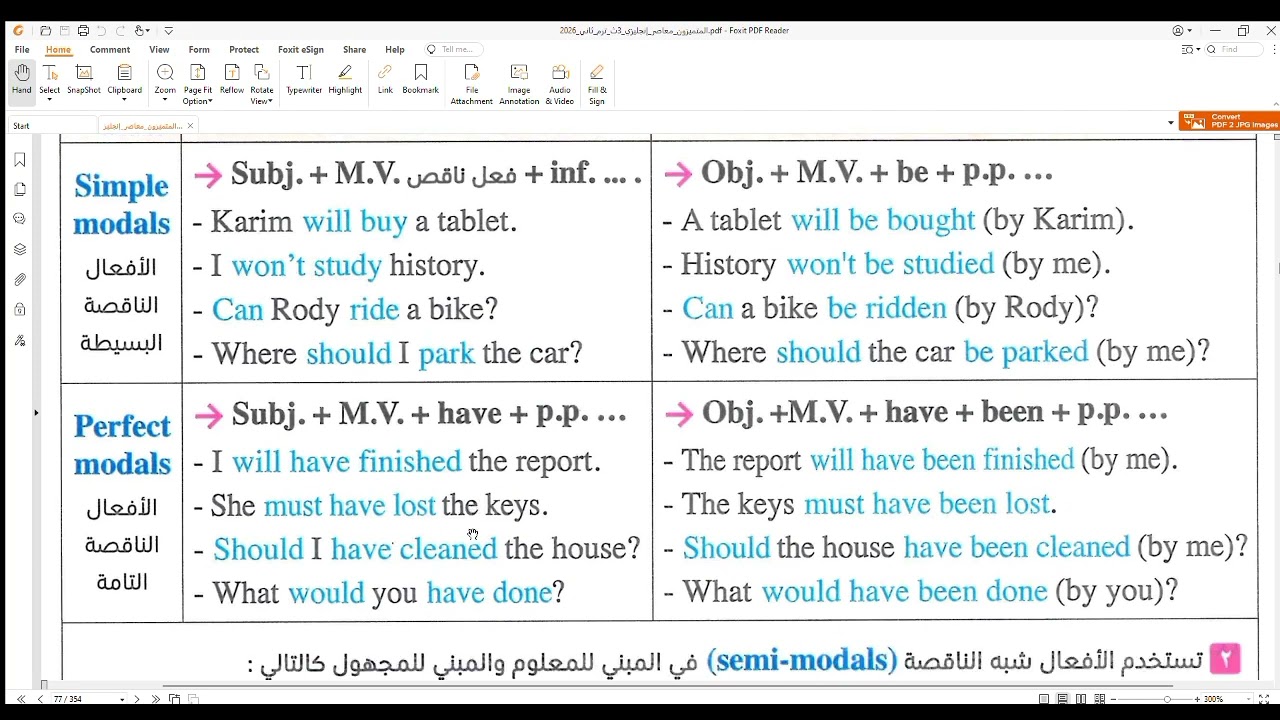Open the Form ribbon tab
Screen dimensions: 1280x720
pyautogui.click(x=199, y=49)
